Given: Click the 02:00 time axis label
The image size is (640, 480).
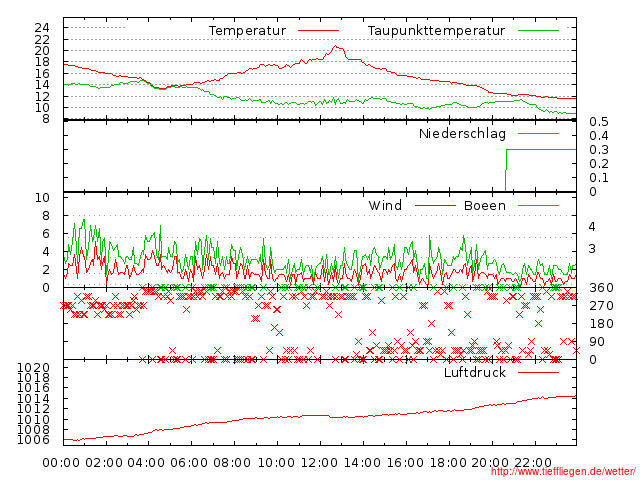Looking at the screenshot, I should 104,463.
